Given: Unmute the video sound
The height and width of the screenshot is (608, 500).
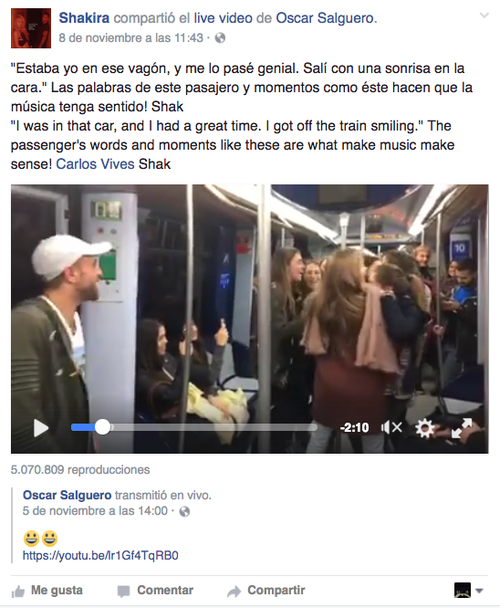Looking at the screenshot, I should pos(391,428).
